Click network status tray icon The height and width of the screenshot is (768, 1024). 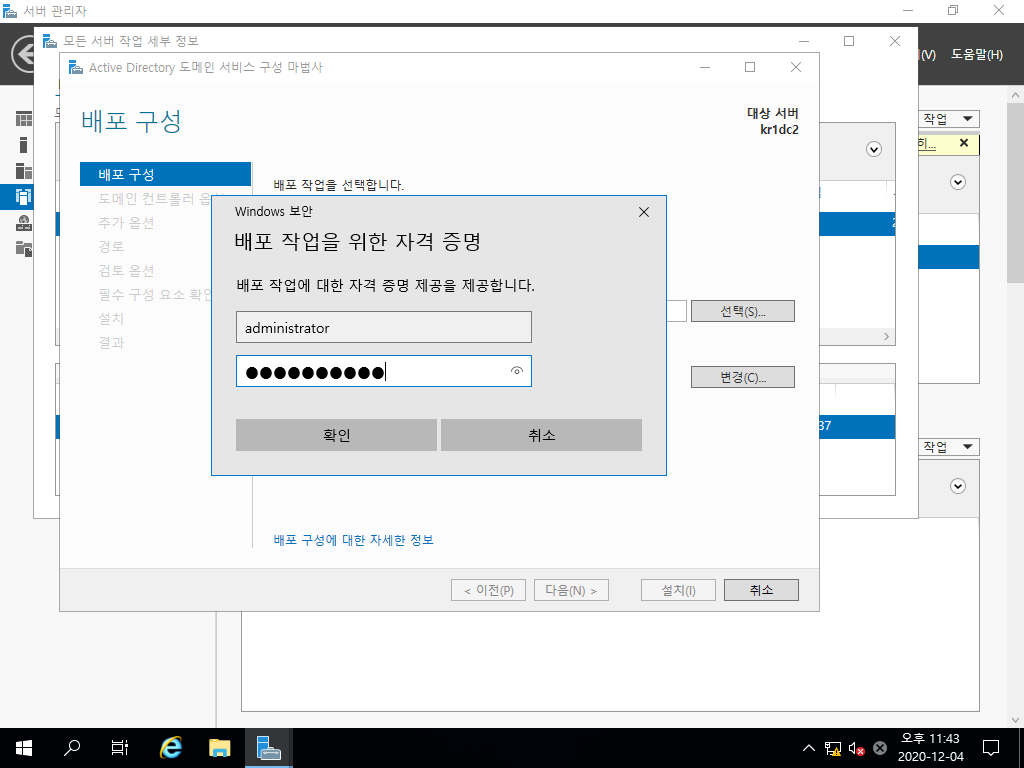(x=833, y=748)
